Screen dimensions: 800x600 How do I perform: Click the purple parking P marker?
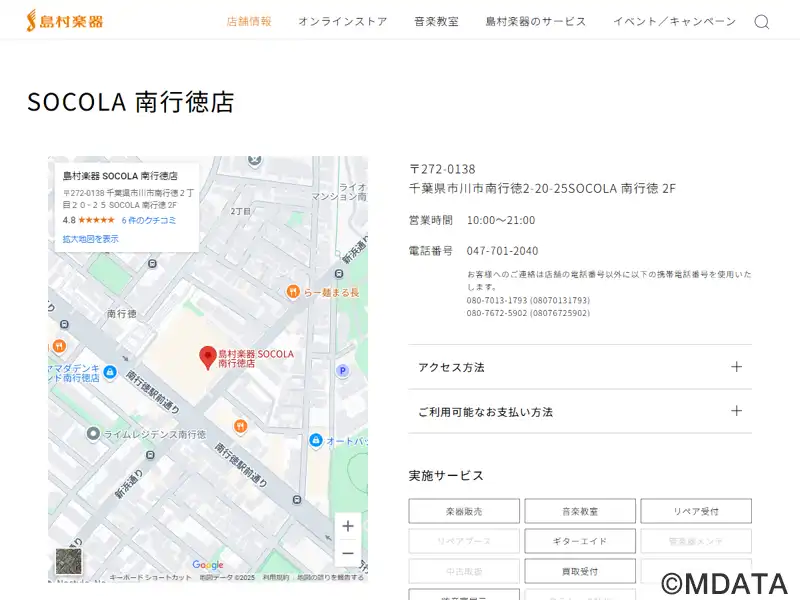[x=342, y=371]
